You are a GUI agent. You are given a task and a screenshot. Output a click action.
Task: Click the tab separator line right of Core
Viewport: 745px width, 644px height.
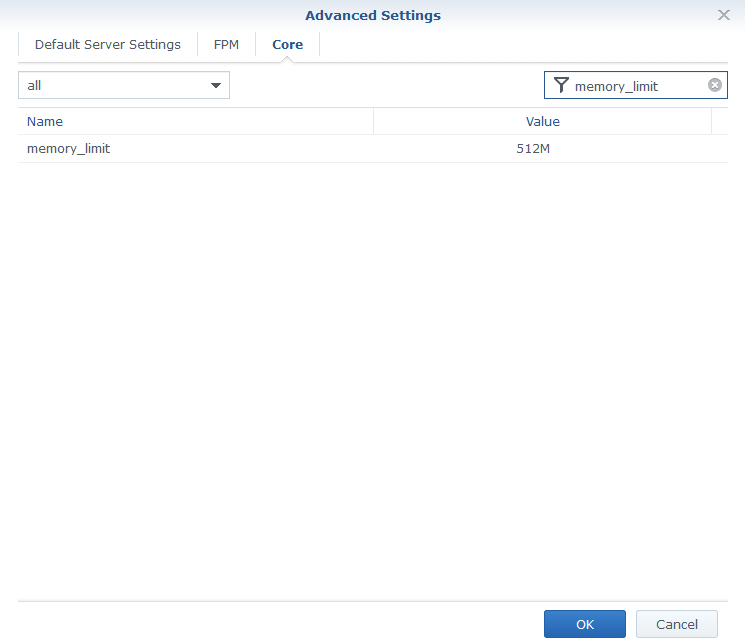(320, 45)
